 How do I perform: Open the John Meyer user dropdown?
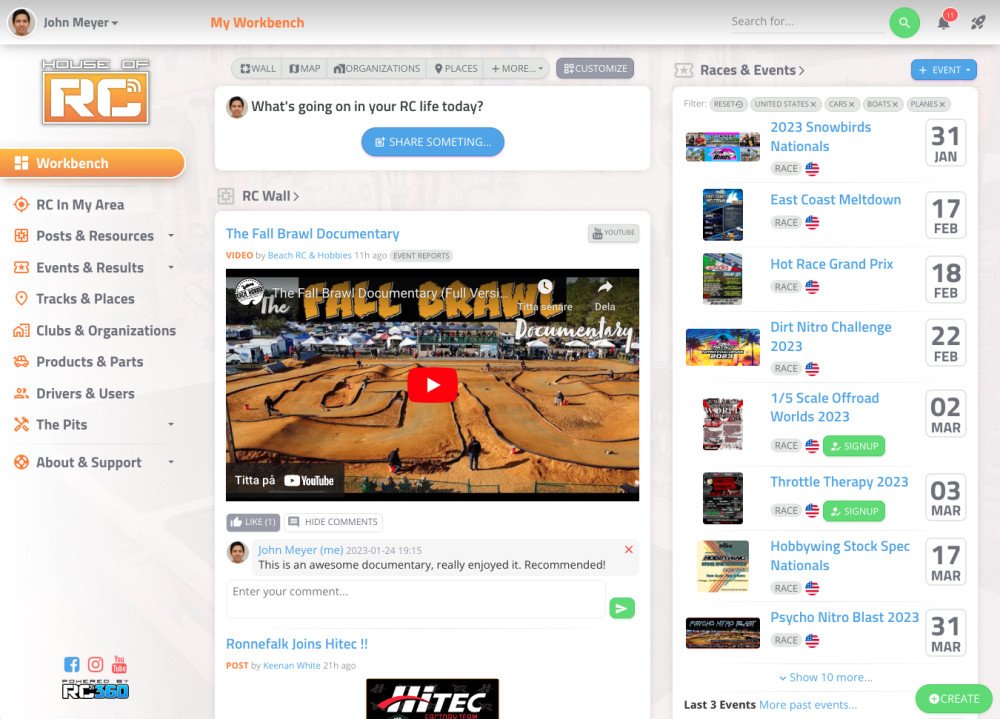click(x=80, y=22)
